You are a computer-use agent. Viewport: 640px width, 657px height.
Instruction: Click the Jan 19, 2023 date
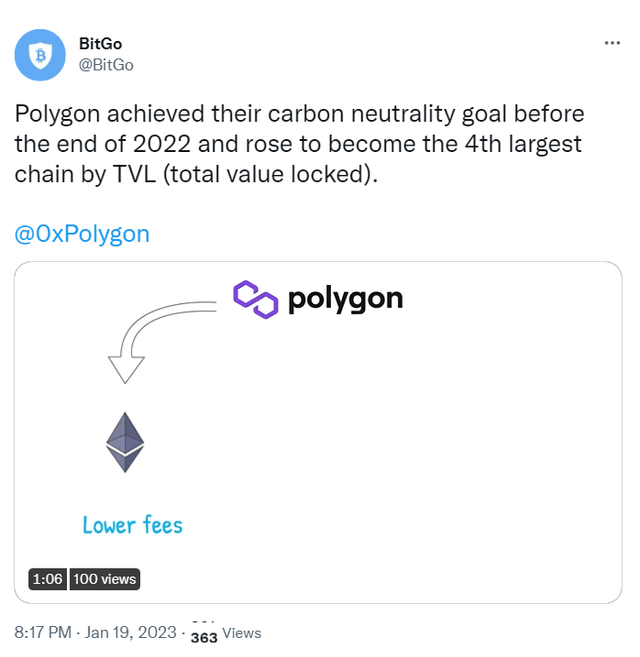[x=133, y=633]
